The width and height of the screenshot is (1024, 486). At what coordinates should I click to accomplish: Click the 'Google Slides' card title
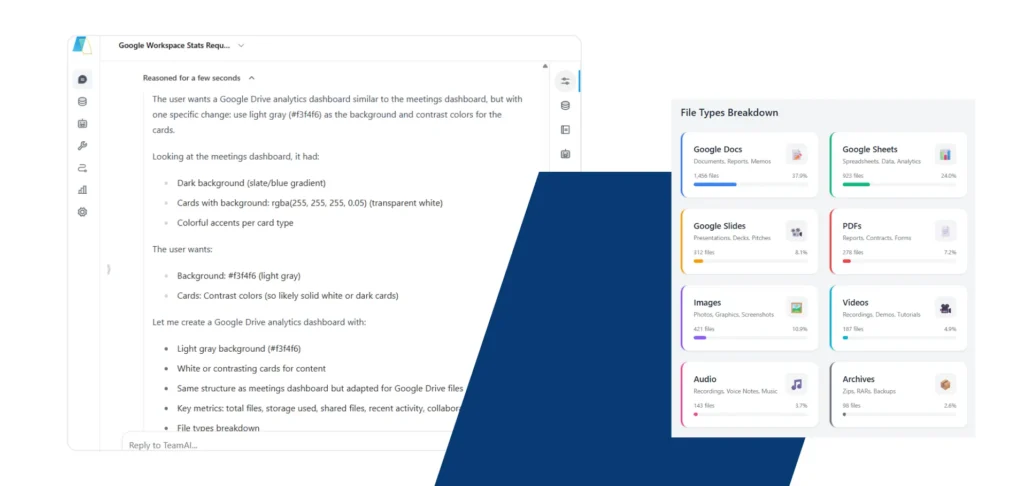pyautogui.click(x=720, y=226)
